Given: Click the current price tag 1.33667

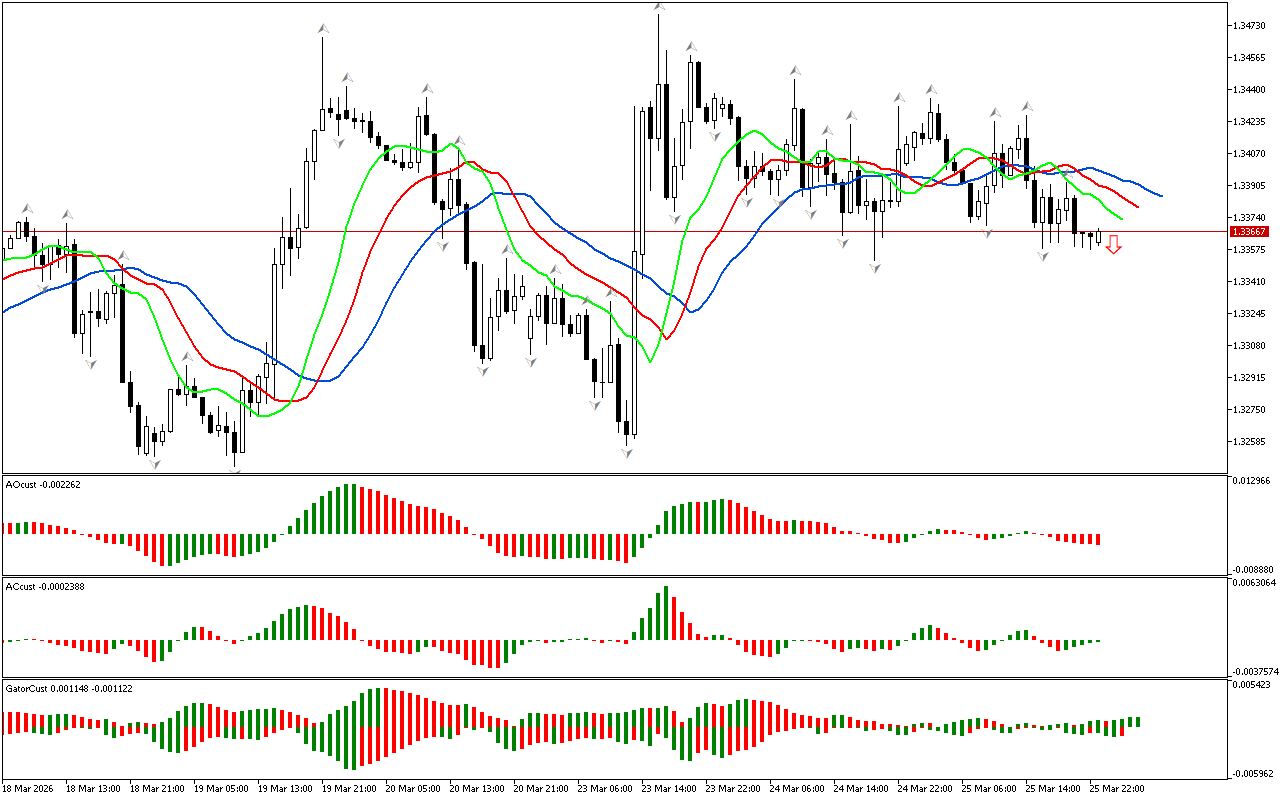Looking at the screenshot, I should (1250, 231).
